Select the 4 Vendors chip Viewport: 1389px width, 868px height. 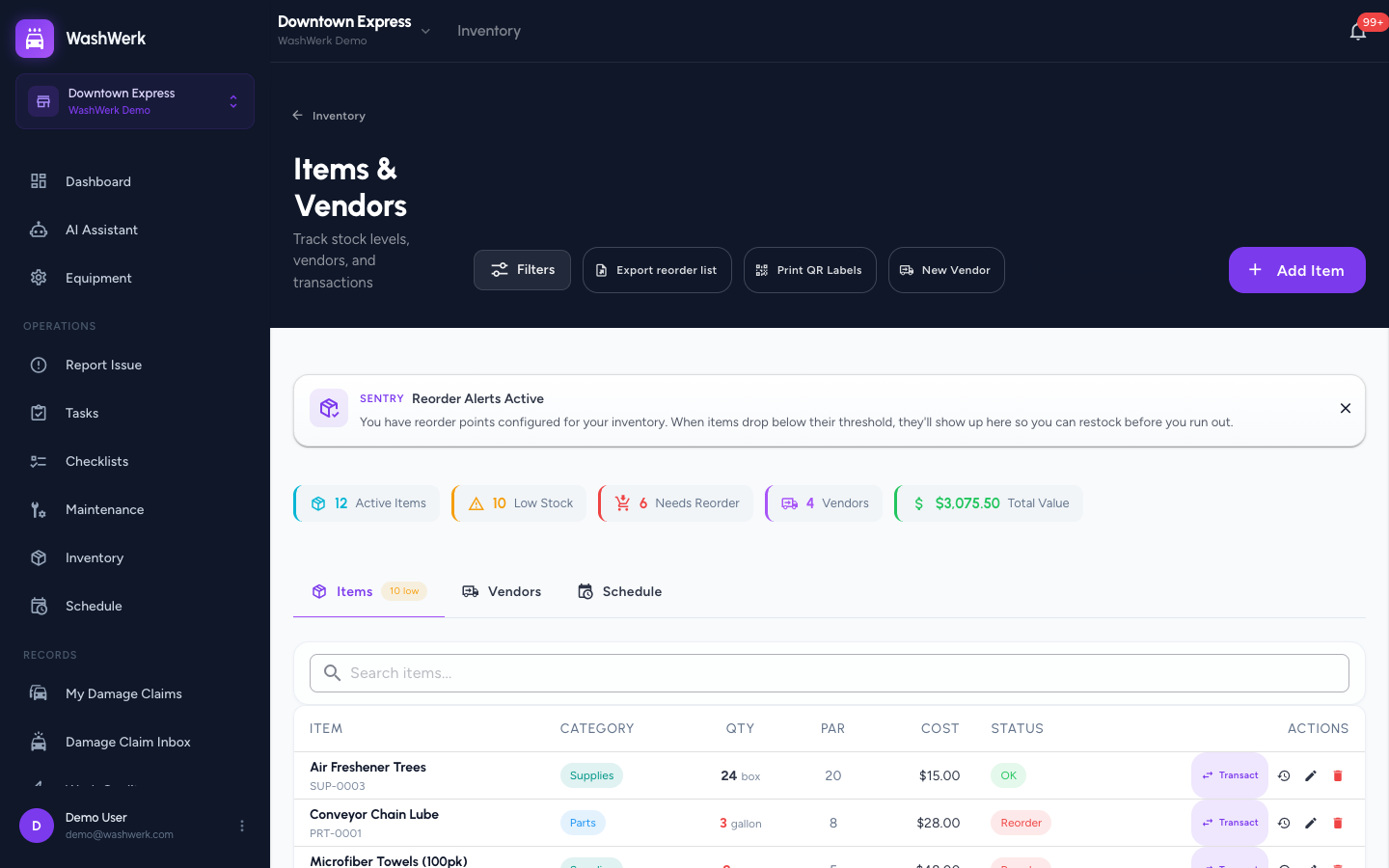pos(824,503)
